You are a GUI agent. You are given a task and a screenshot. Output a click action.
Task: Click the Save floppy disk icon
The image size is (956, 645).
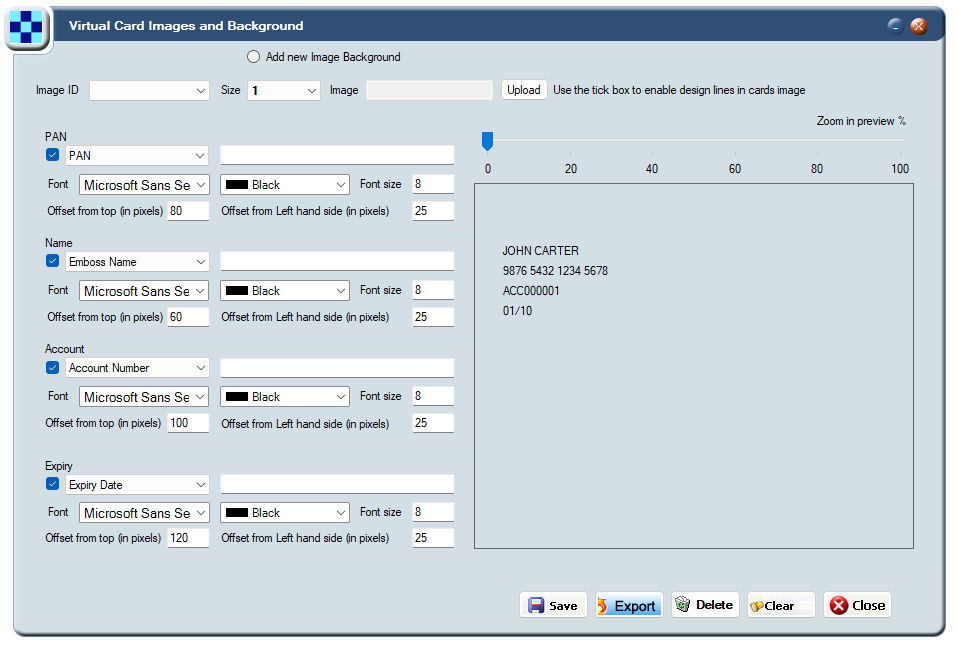[536, 605]
